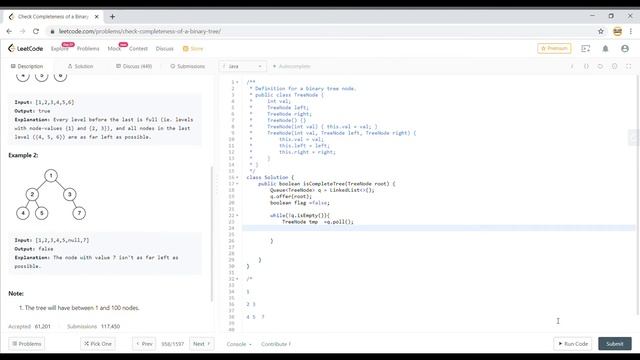
Task: Click the Premium button
Action: tap(554, 49)
